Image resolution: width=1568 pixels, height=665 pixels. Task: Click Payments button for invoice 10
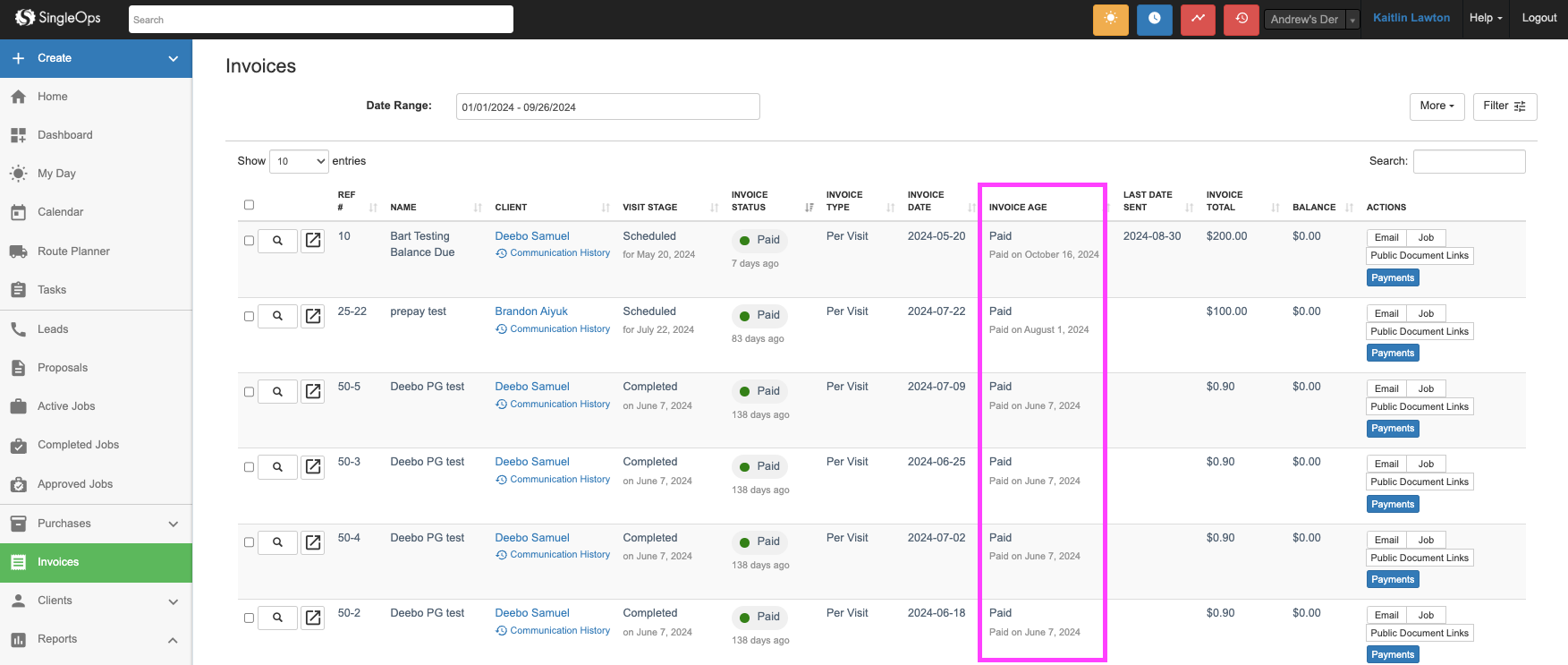click(x=1393, y=277)
